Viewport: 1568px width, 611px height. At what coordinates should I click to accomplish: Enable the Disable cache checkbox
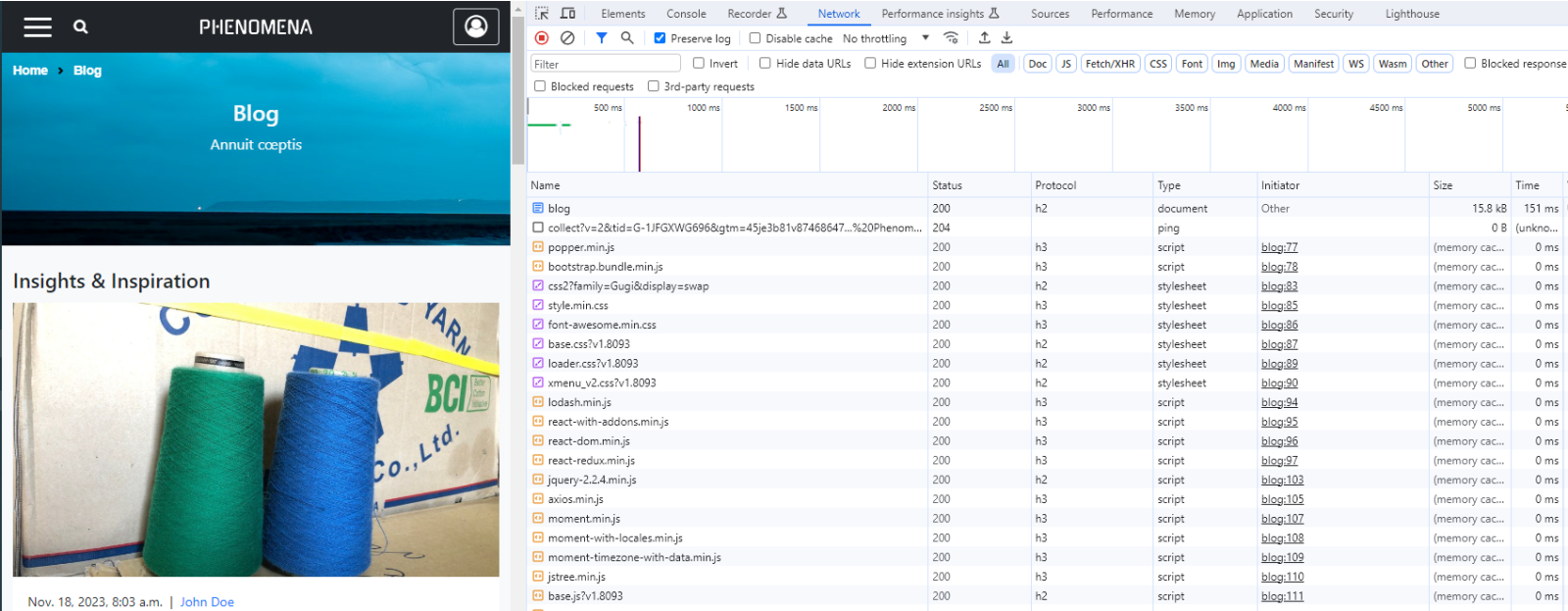pyautogui.click(x=755, y=38)
